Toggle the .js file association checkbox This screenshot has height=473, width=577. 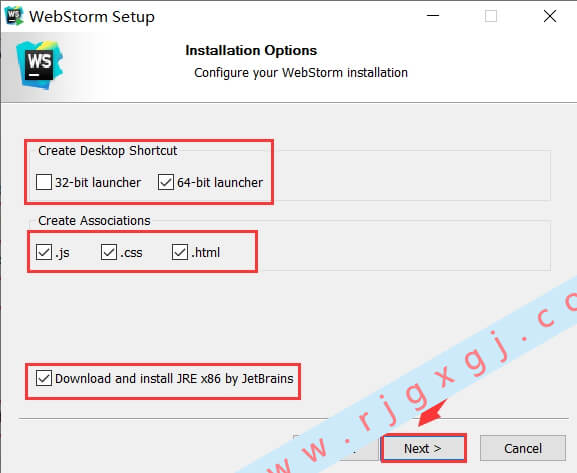44,253
